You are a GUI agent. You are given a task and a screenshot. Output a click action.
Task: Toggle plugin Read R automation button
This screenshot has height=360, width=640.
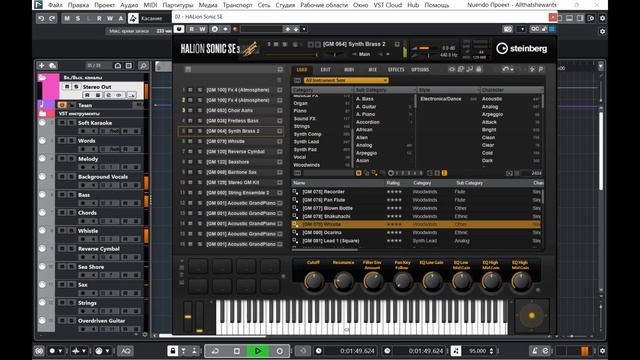coord(191,29)
